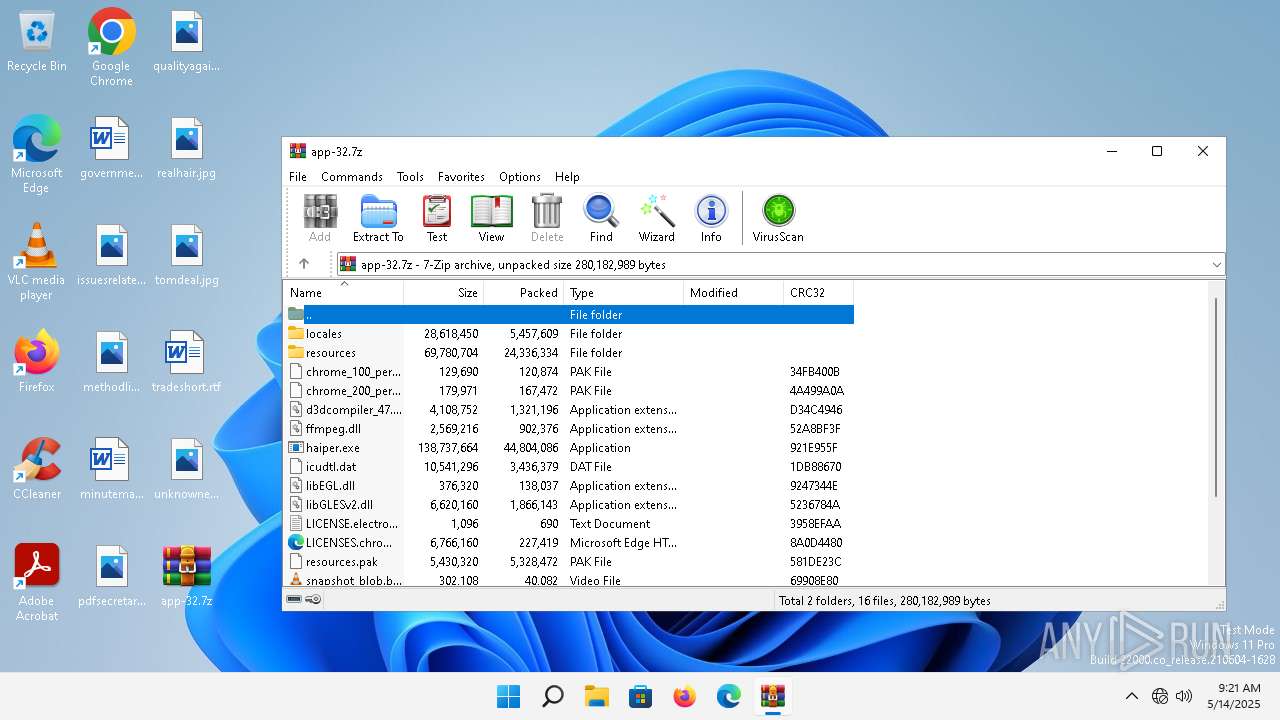
Task: Select the haiper.exe file
Action: (x=569, y=448)
